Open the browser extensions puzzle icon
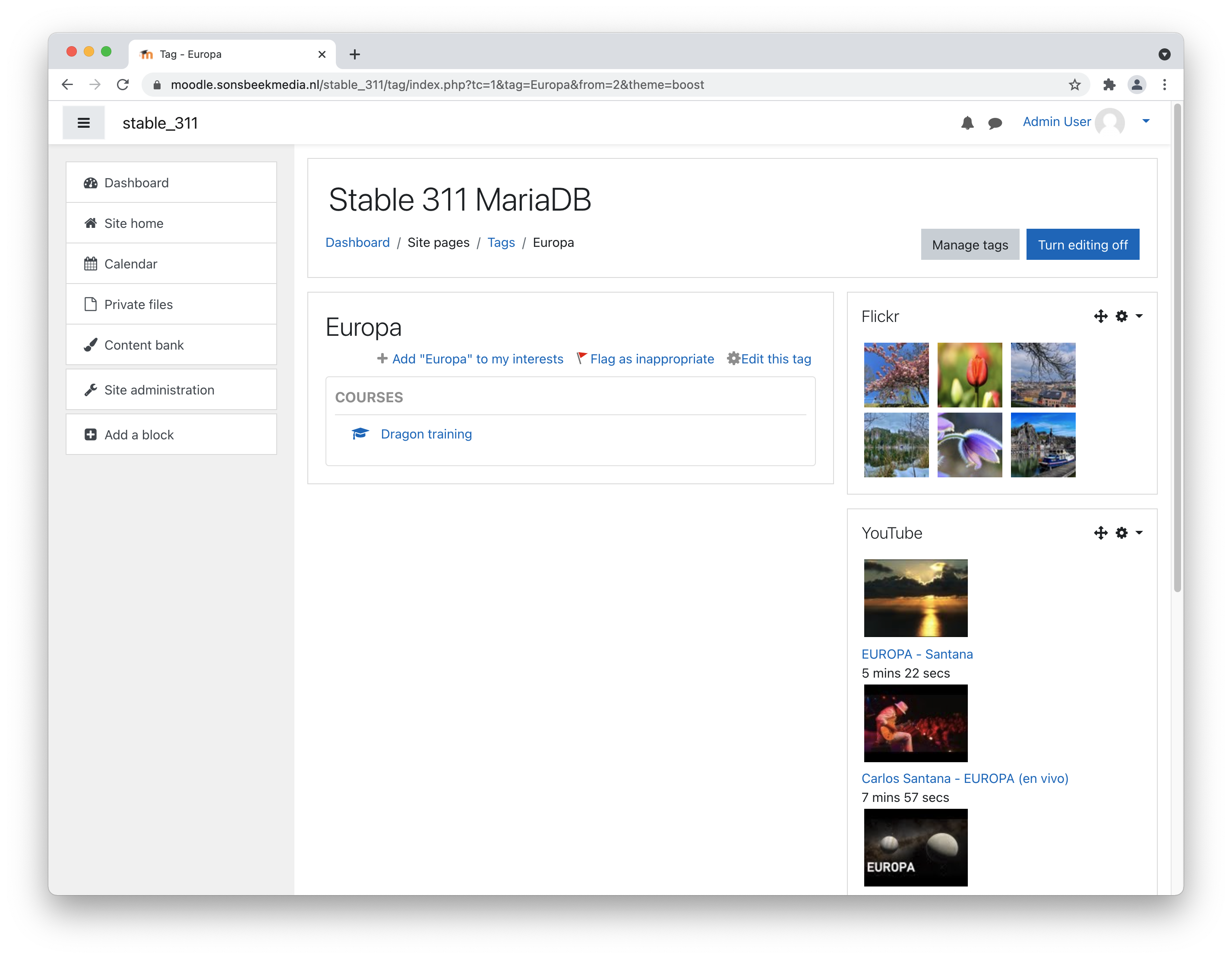This screenshot has width=1232, height=959. point(1109,85)
